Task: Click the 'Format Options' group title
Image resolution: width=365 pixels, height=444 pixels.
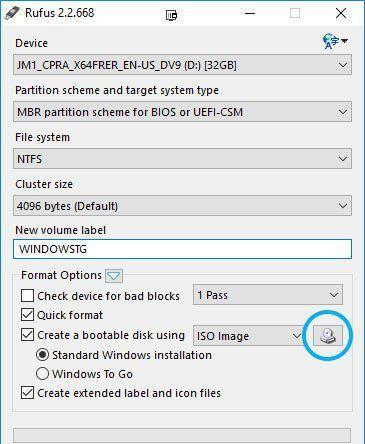Action: point(61,275)
